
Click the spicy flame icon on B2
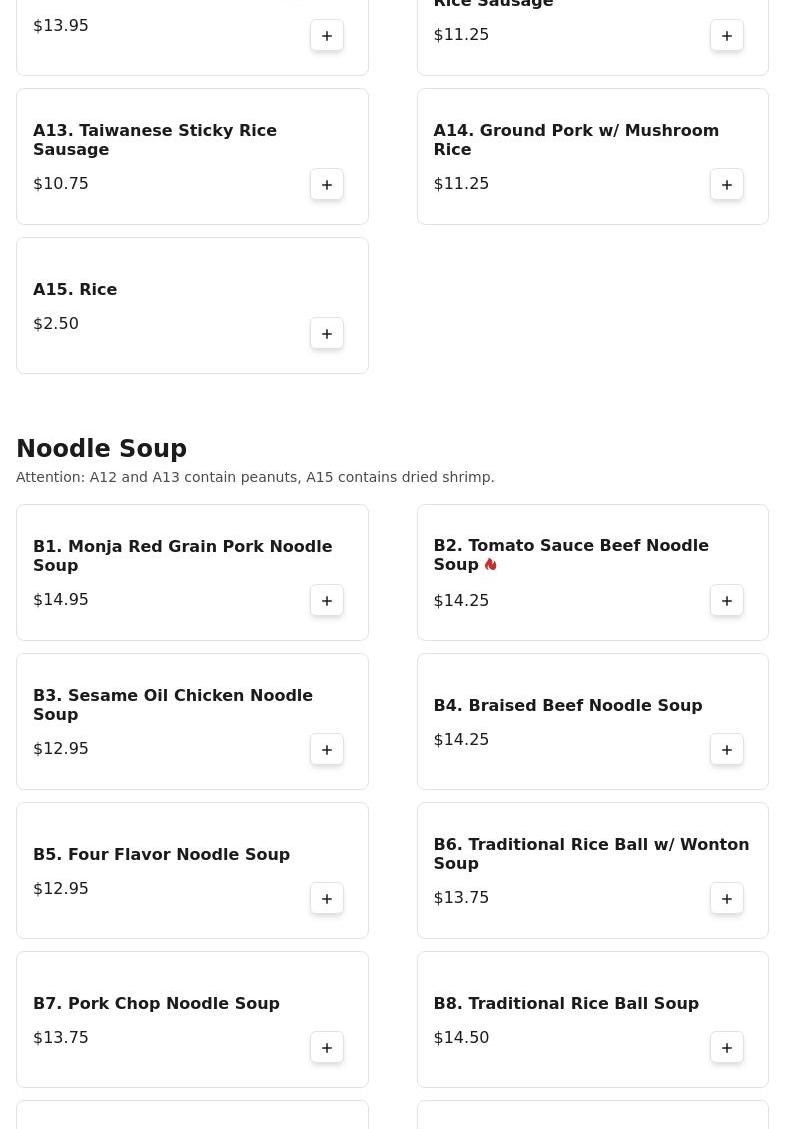click(x=490, y=564)
